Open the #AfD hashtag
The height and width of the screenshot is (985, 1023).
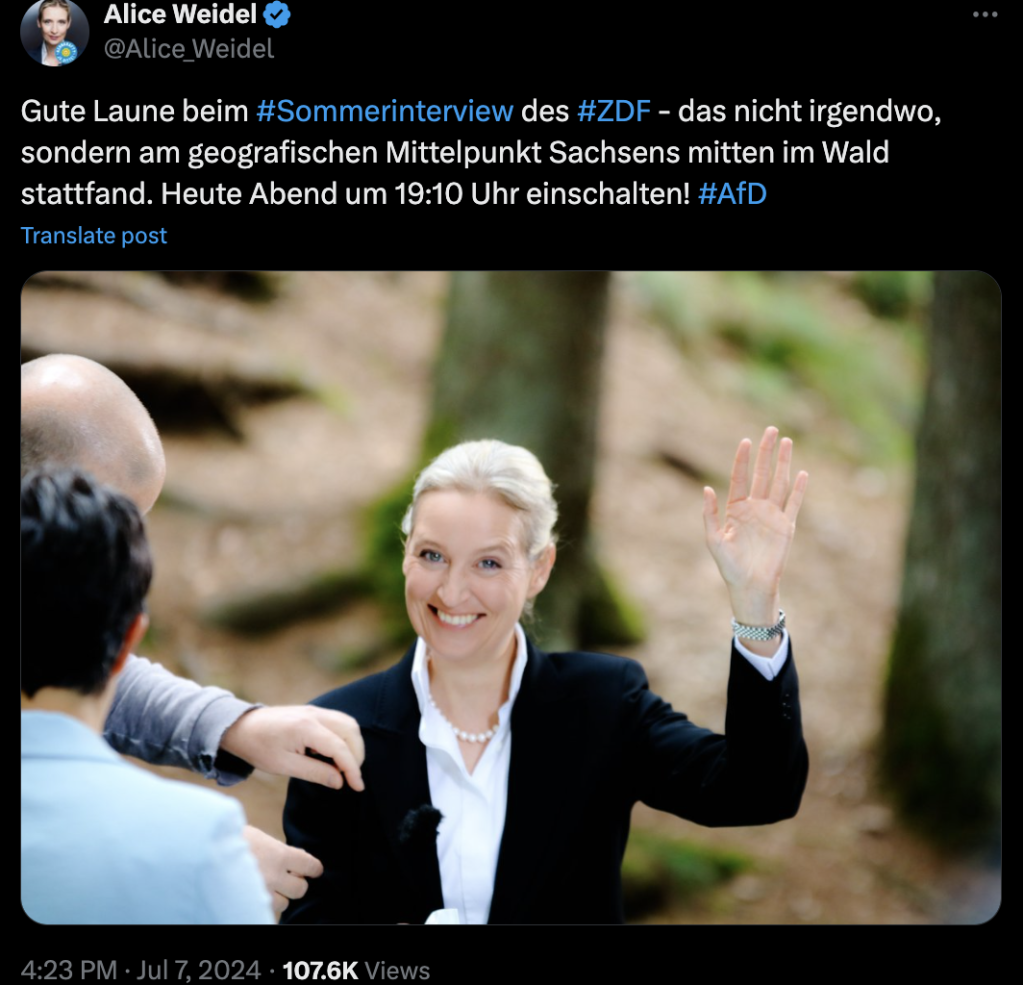tap(732, 194)
